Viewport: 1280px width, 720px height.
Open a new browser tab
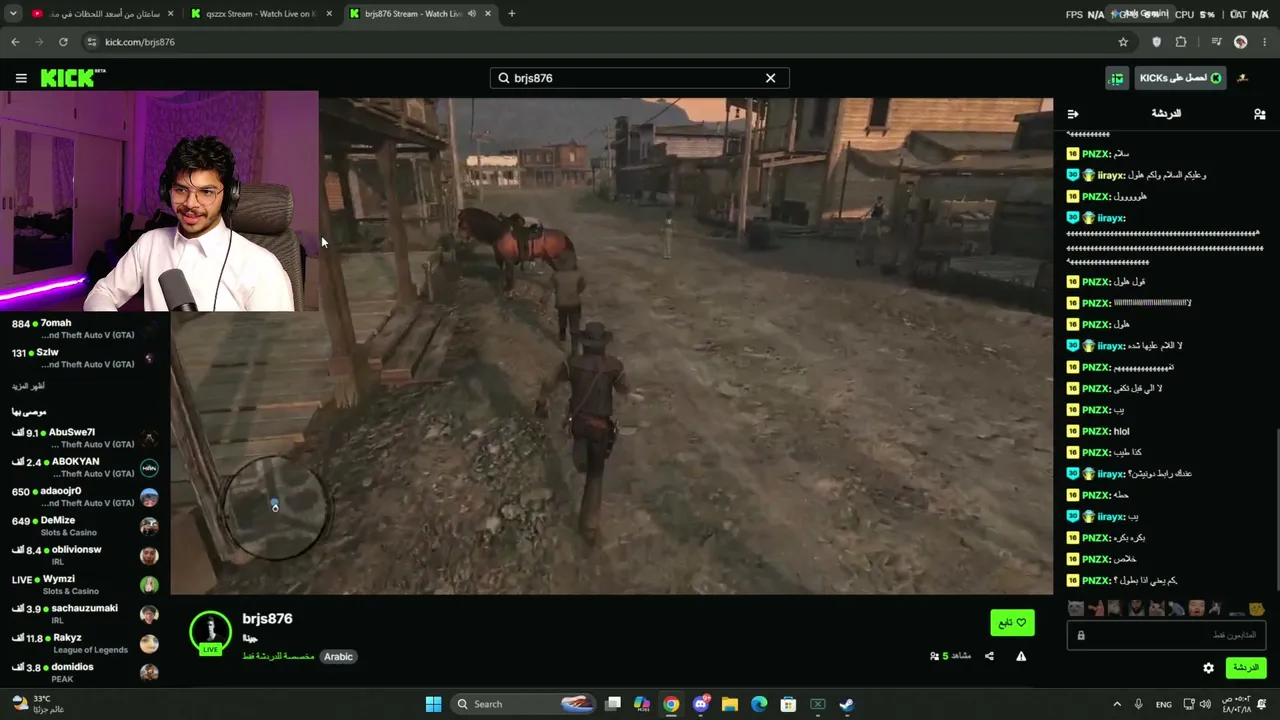(511, 14)
